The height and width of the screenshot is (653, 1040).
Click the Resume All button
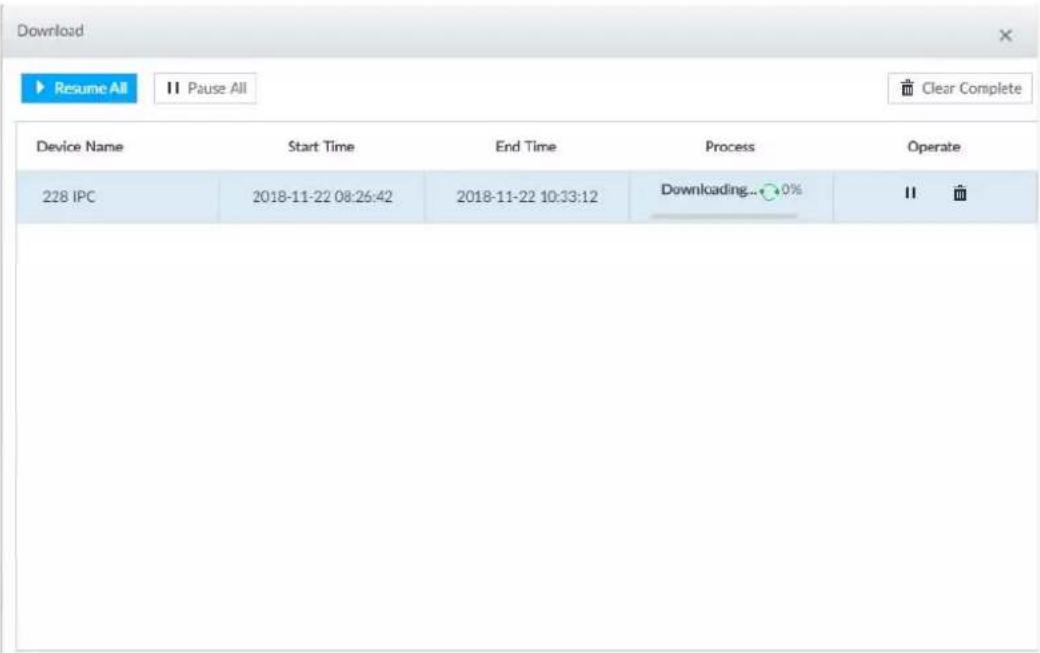[79, 88]
